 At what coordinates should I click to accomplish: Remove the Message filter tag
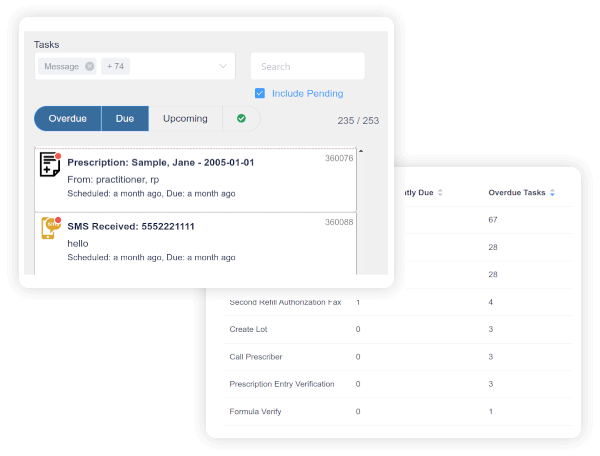90,67
